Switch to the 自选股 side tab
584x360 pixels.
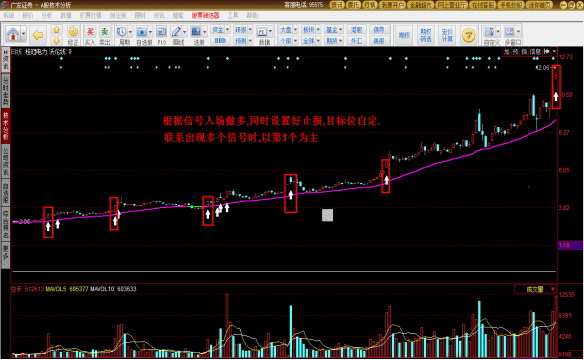[6, 192]
